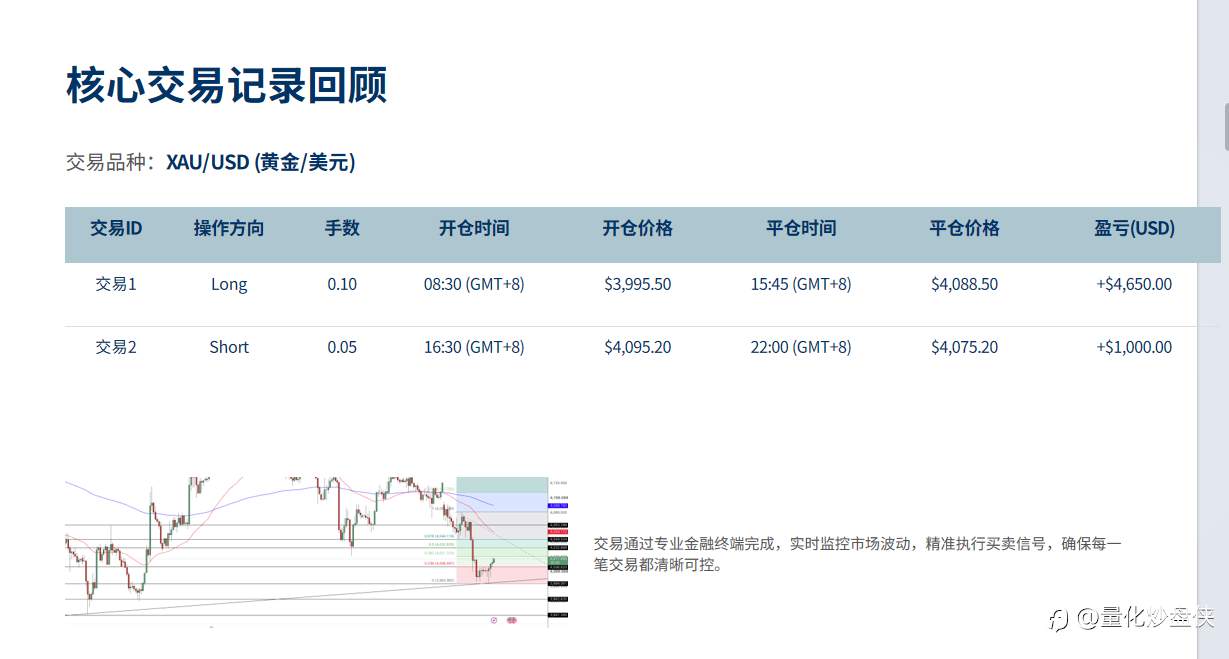This screenshot has width=1229, height=659.
Task: Click the Short direction cell
Action: tap(229, 347)
